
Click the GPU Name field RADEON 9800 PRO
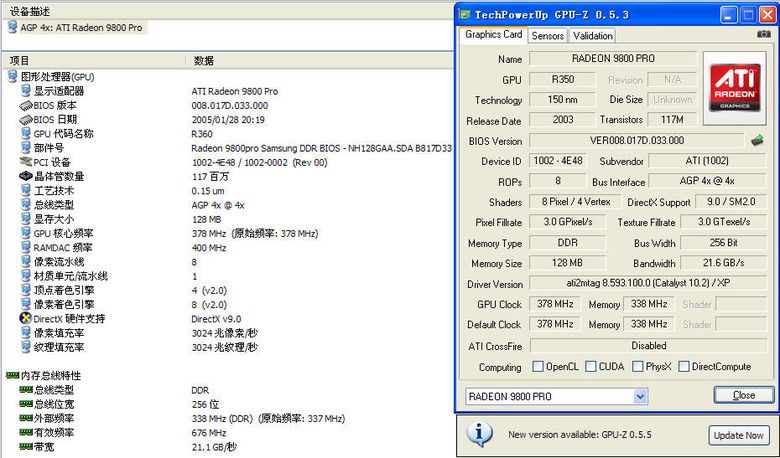pos(613,58)
